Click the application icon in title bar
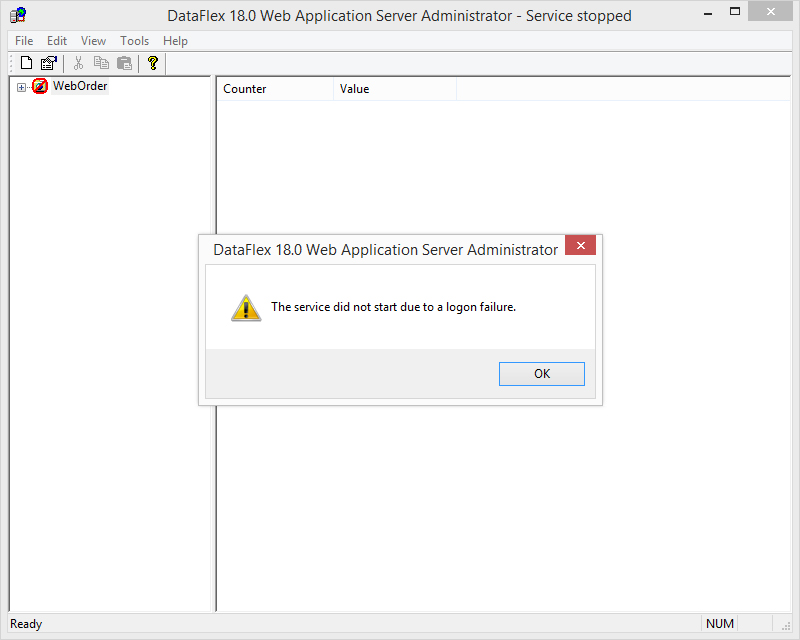800x640 pixels. click(18, 15)
